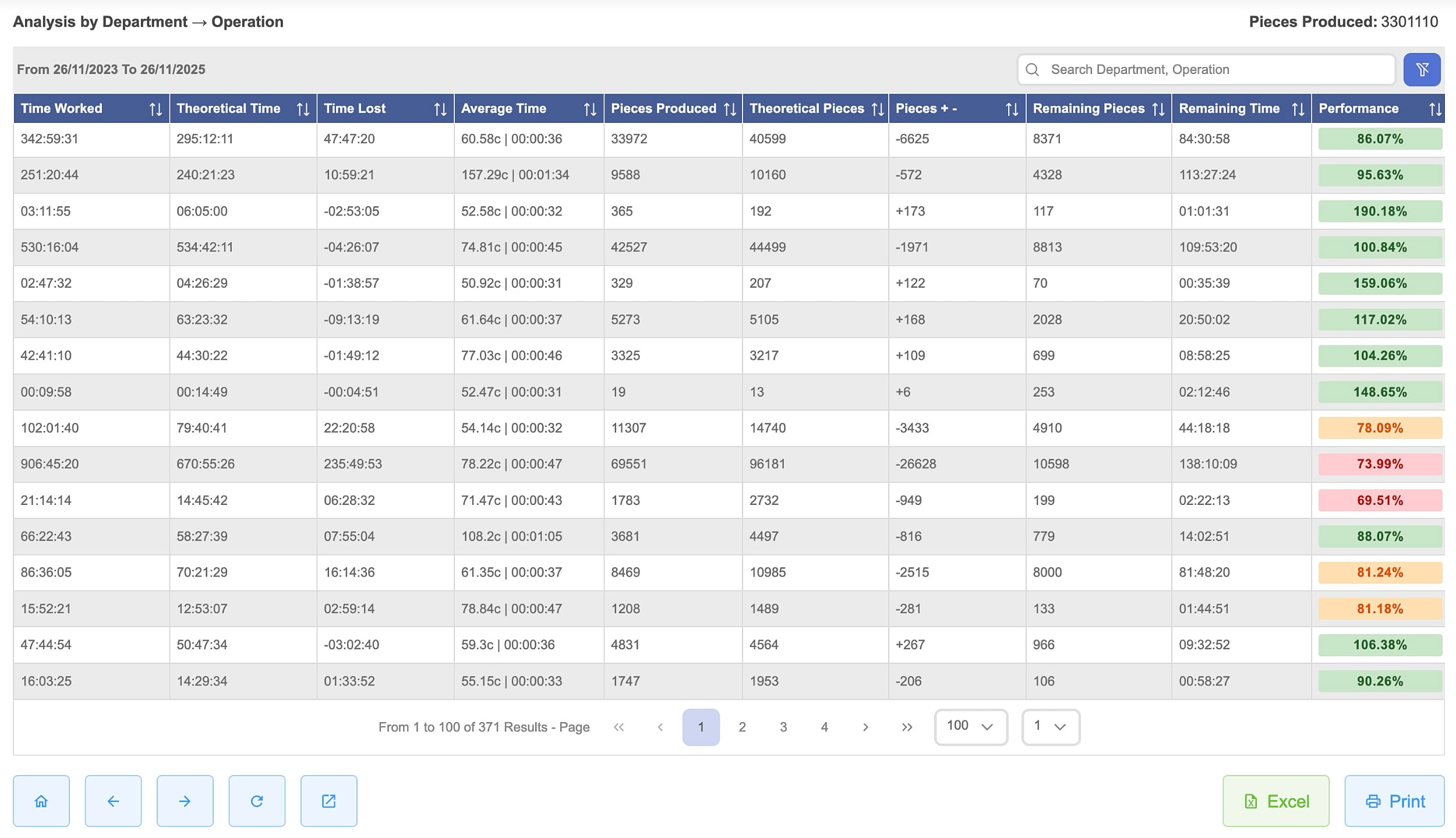Click the open in new window icon
The height and width of the screenshot is (838, 1456).
(328, 801)
